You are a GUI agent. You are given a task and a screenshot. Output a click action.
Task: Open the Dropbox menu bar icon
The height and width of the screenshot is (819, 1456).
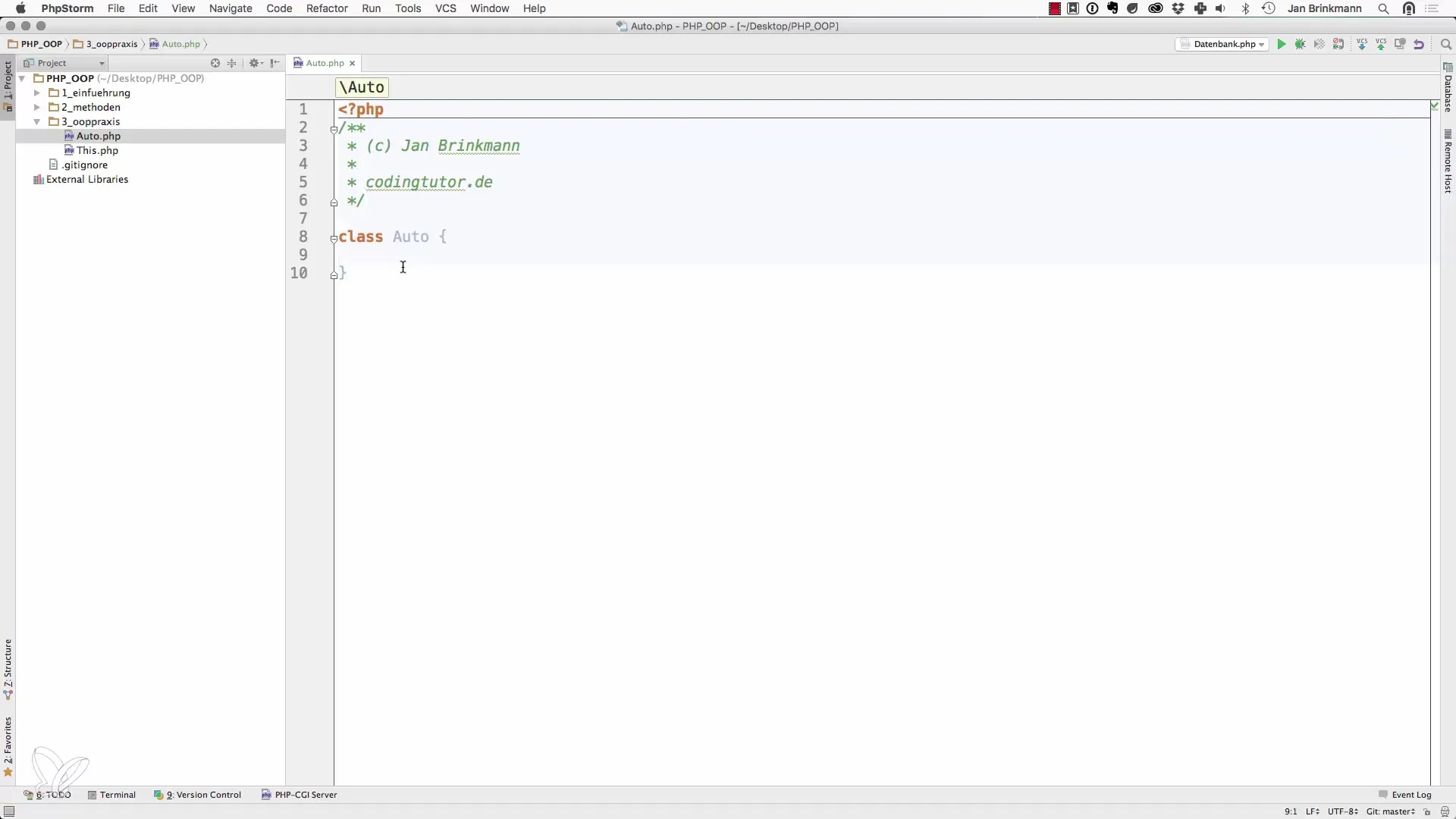(x=1178, y=8)
